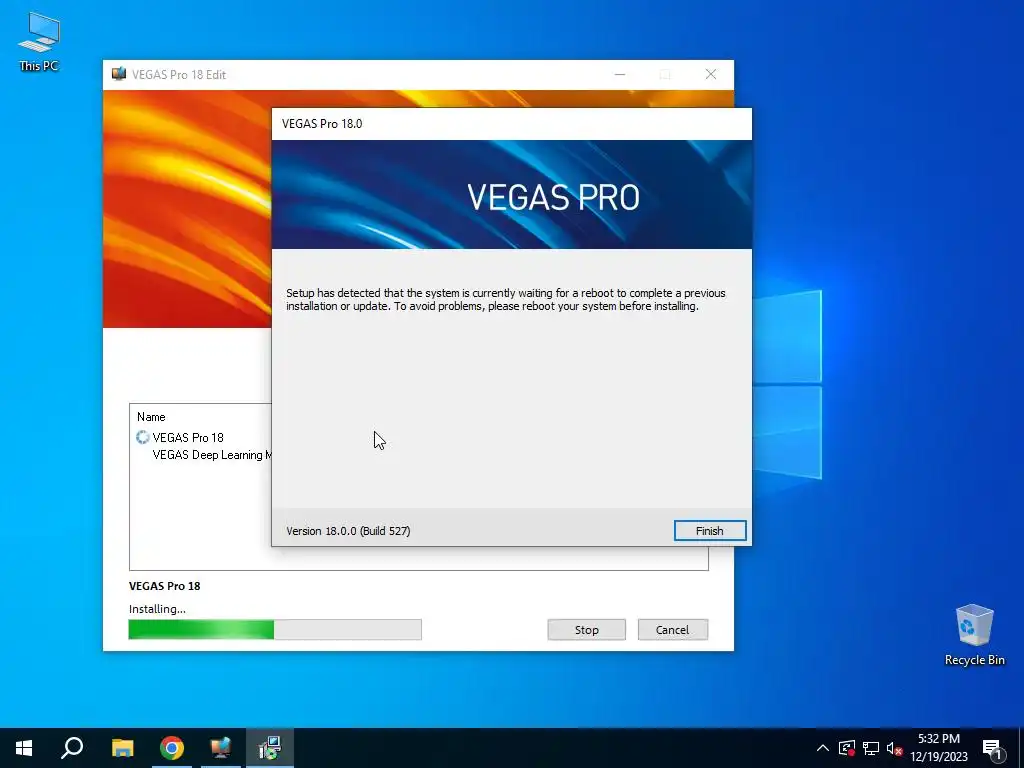Close the VEGAS Pro 18 Edit window

[x=711, y=74]
